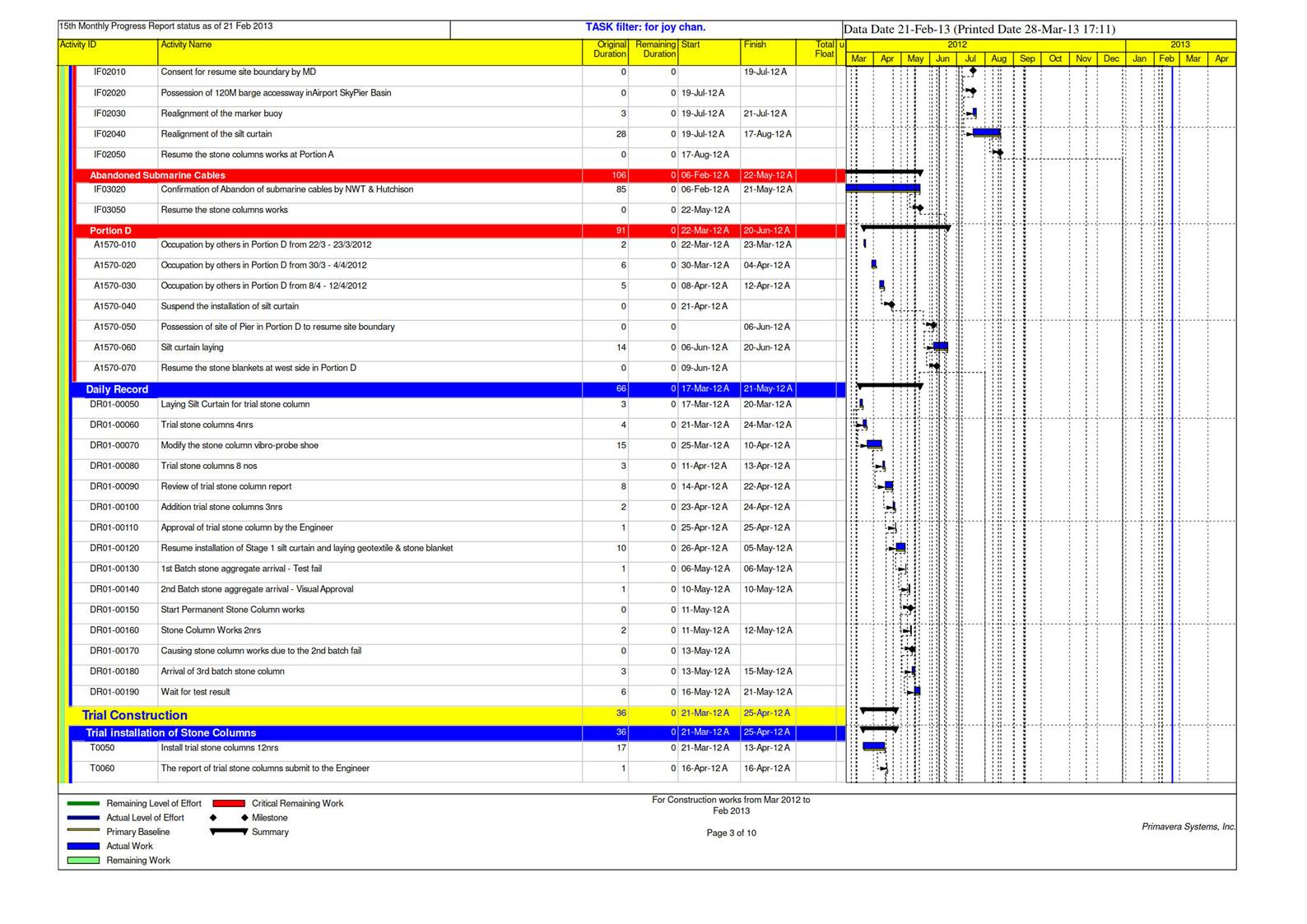Click 'Approval of trial stone column by the Engineer'
Image resolution: width=1307 pixels, height=924 pixels.
point(247,527)
